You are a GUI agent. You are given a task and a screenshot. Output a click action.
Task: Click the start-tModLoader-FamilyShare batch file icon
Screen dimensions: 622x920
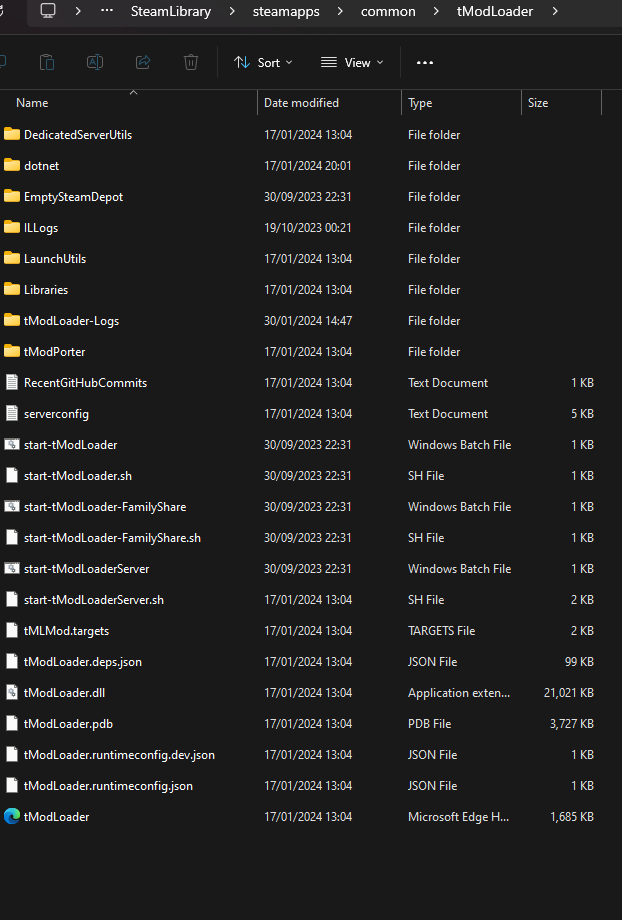click(x=12, y=507)
